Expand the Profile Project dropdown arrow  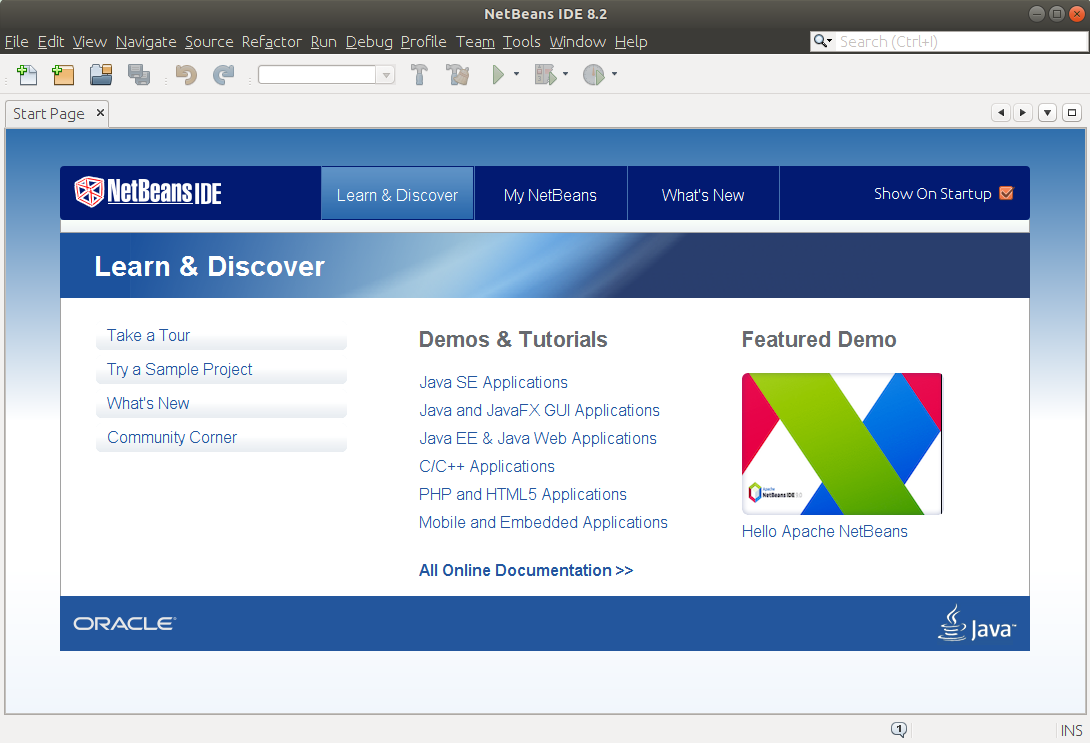(614, 74)
